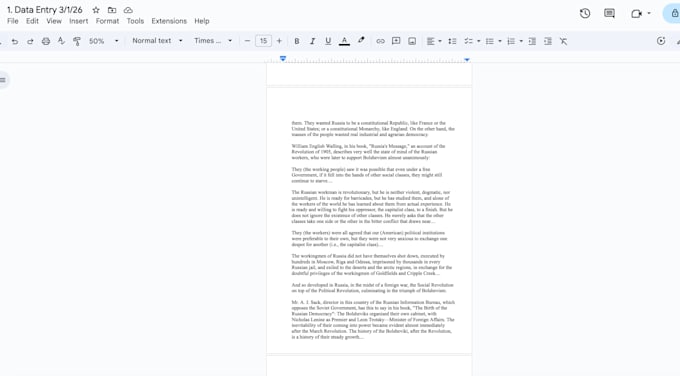Increase font size with plus button

(x=279, y=41)
